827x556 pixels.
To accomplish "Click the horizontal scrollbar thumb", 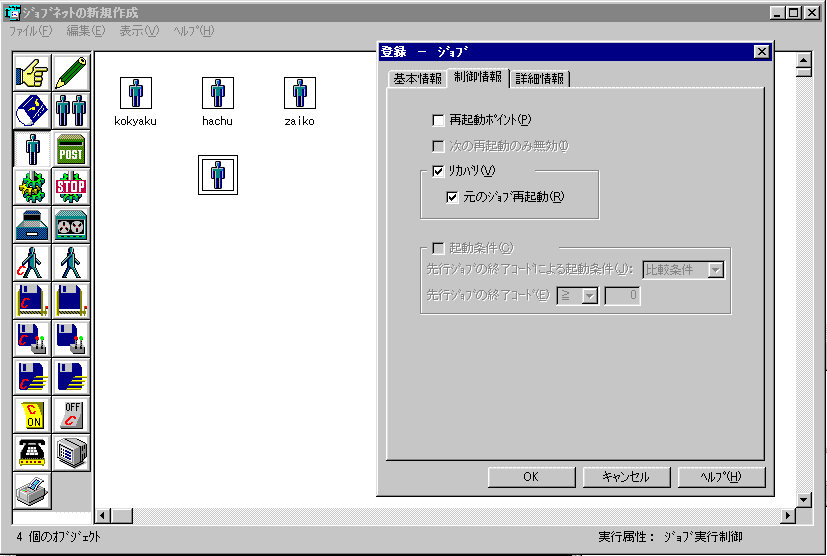I will click(x=122, y=515).
